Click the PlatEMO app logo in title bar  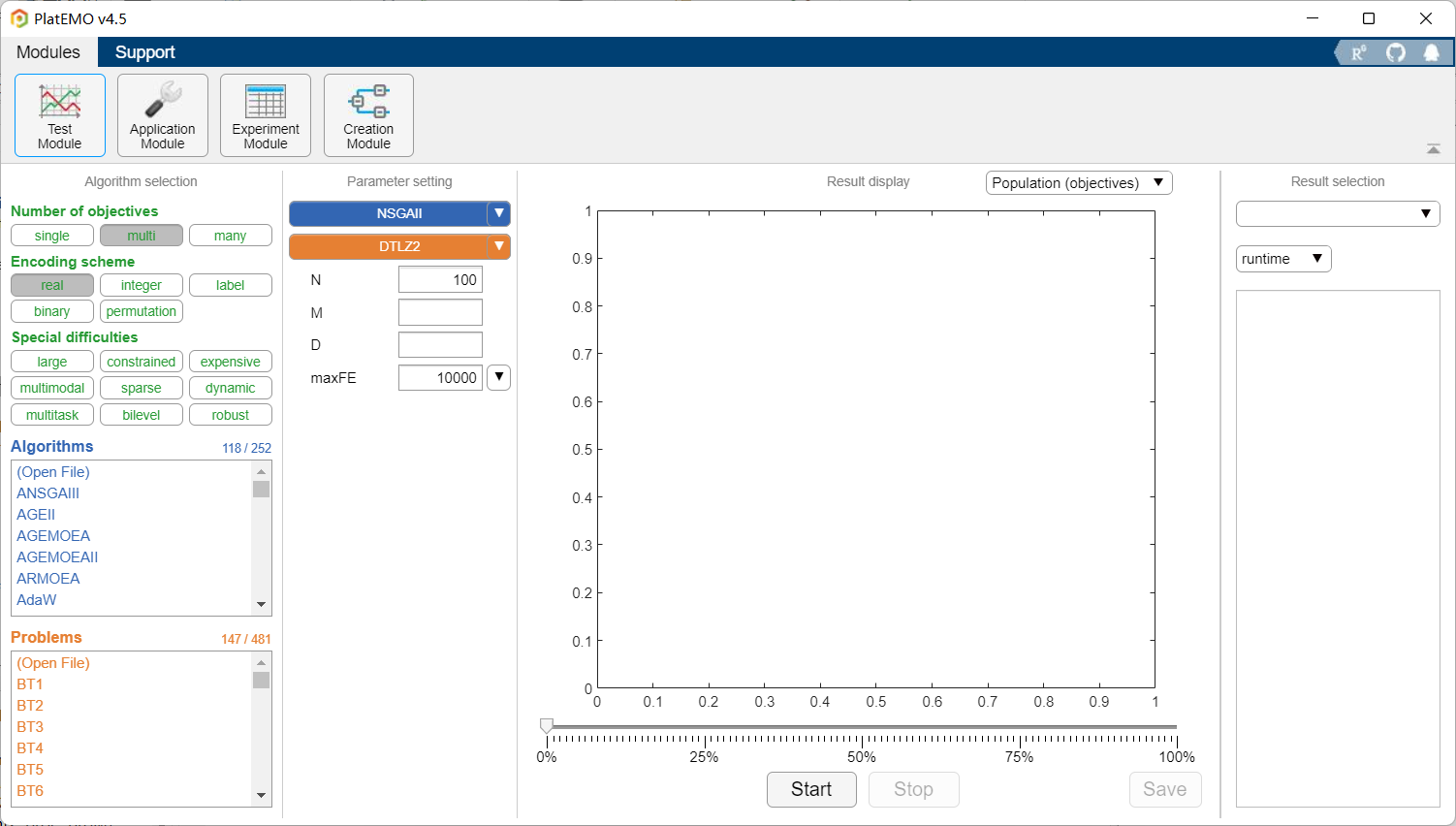pyautogui.click(x=18, y=18)
